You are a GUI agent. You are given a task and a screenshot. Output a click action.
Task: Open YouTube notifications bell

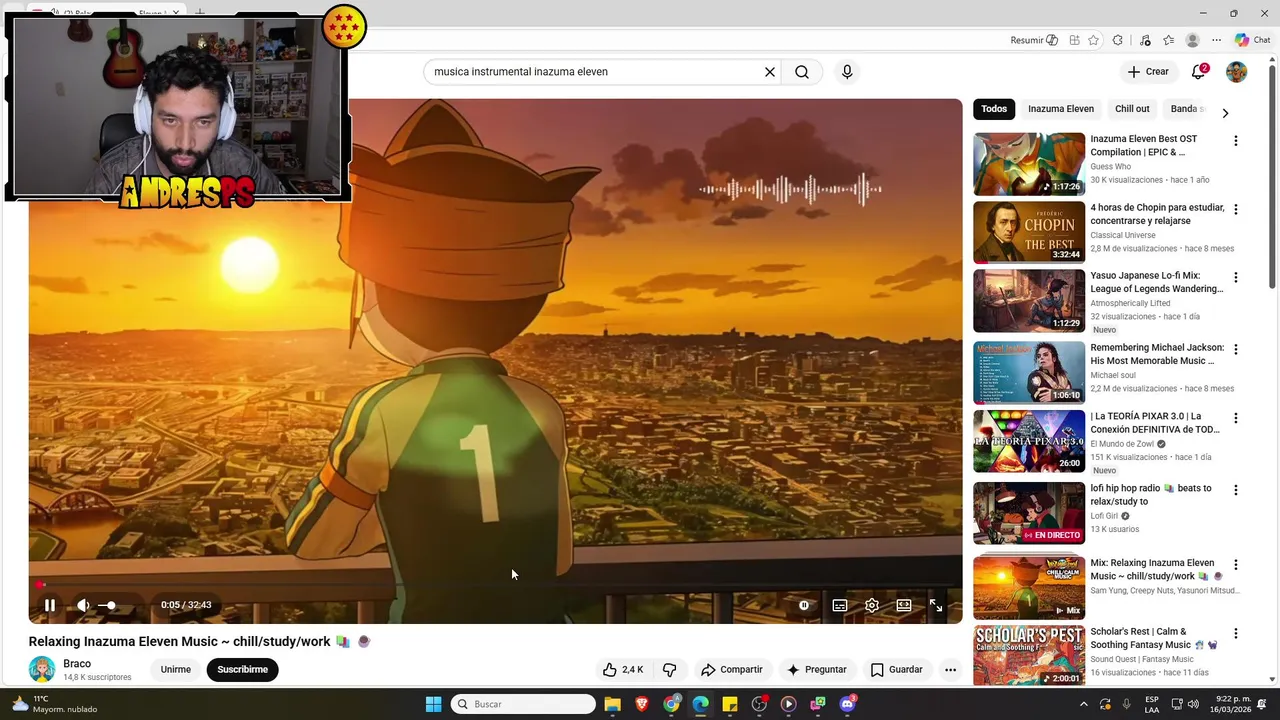pos(1198,72)
